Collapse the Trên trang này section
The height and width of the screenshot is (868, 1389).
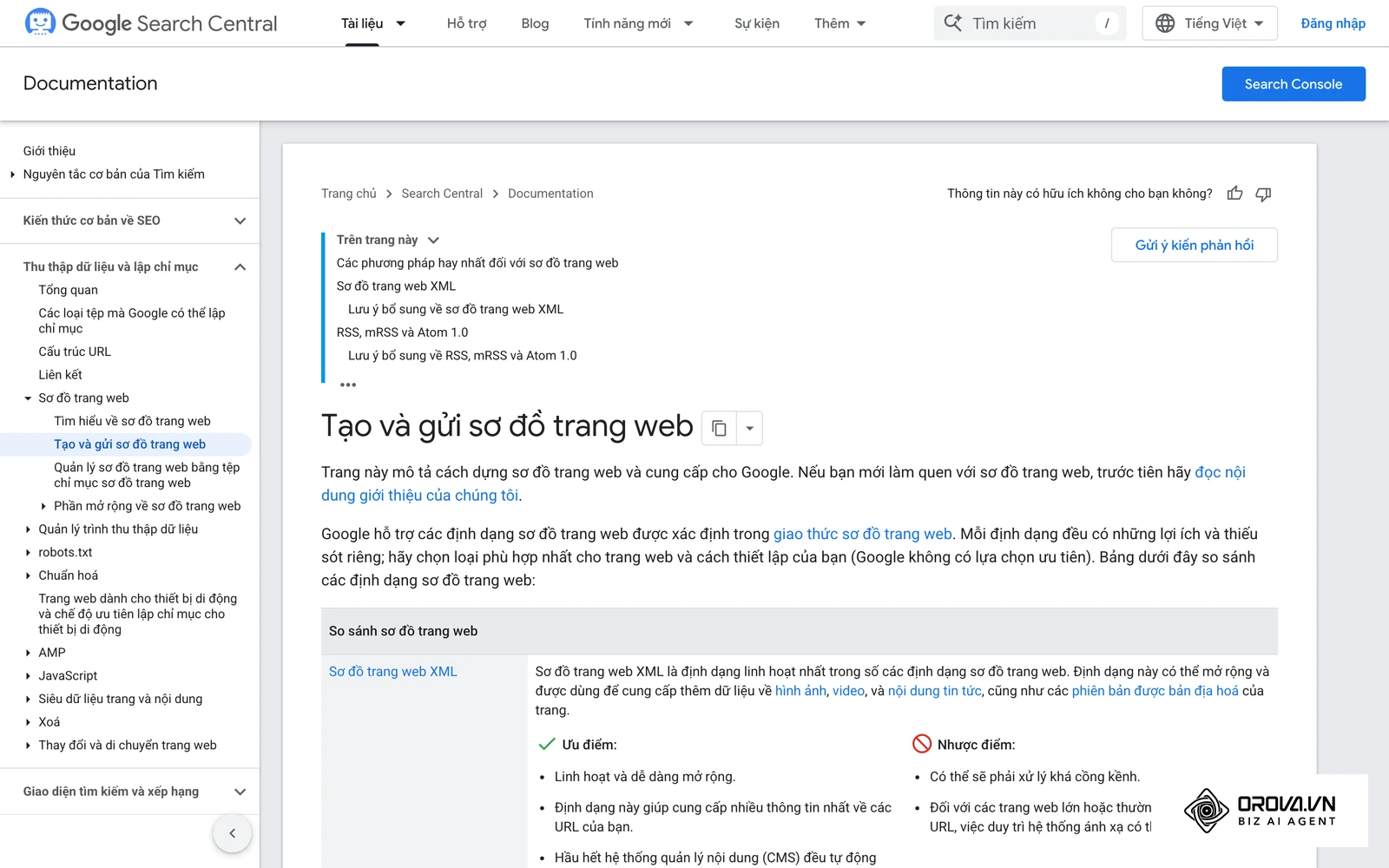(433, 240)
